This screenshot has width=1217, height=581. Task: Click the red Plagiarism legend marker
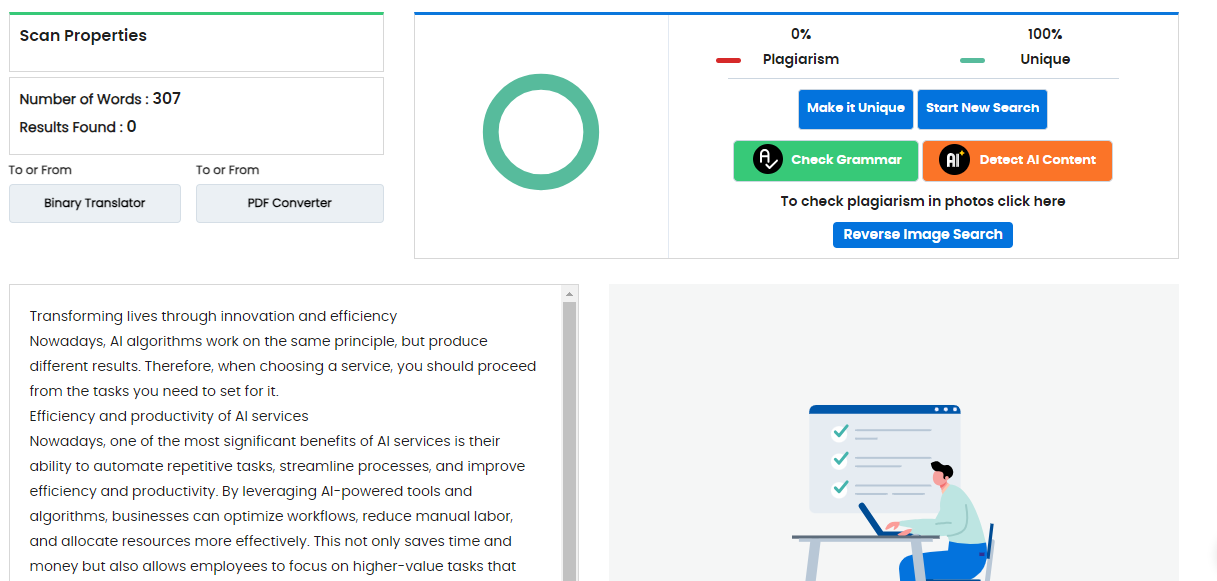(x=728, y=60)
